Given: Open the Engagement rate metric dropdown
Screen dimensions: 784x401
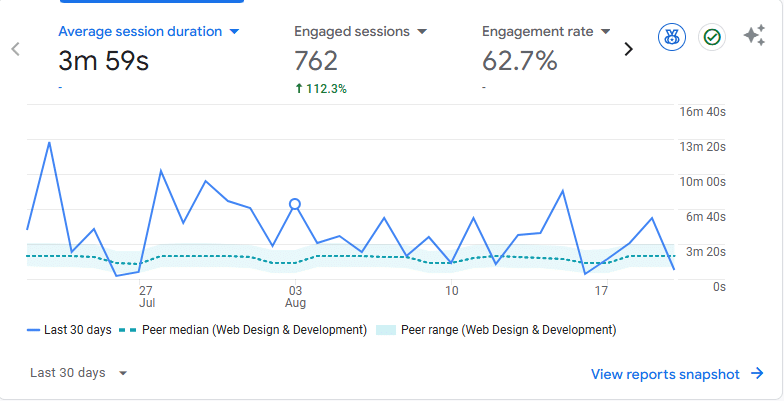Looking at the screenshot, I should [x=546, y=32].
